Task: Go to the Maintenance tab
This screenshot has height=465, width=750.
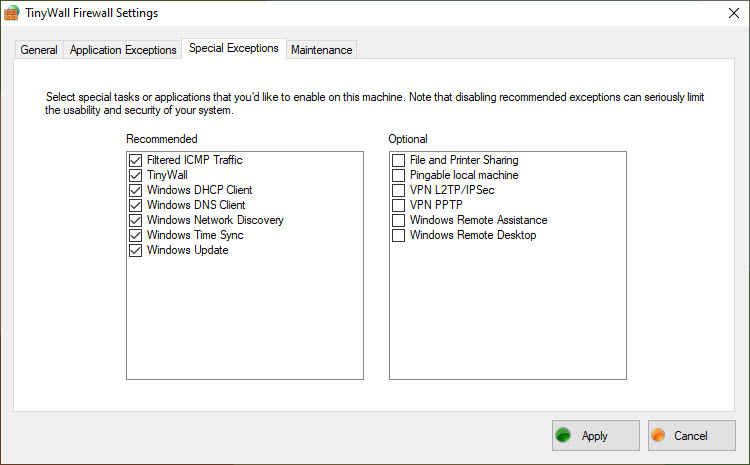Action: 321,50
